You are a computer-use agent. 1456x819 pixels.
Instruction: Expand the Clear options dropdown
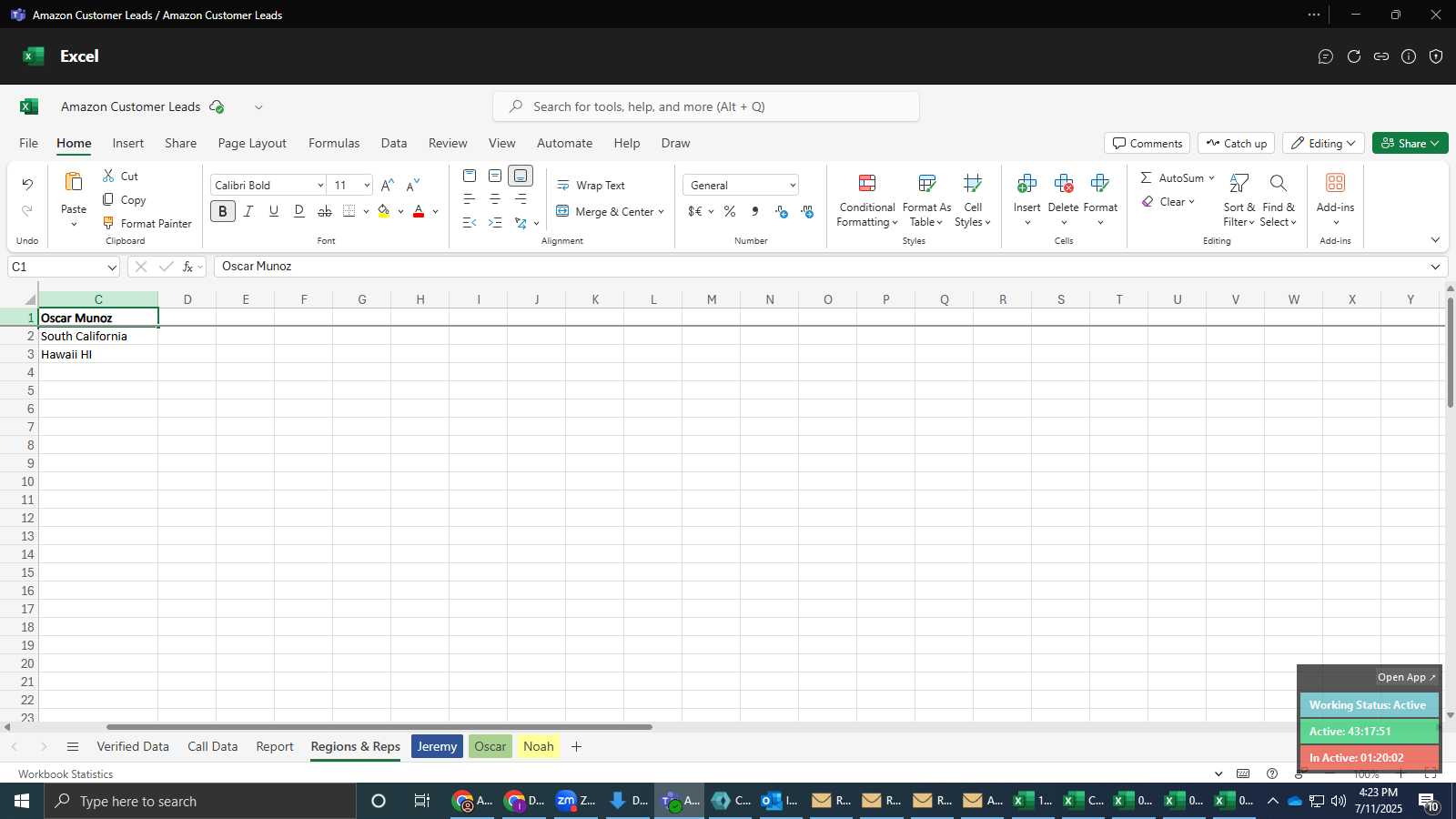(1191, 201)
